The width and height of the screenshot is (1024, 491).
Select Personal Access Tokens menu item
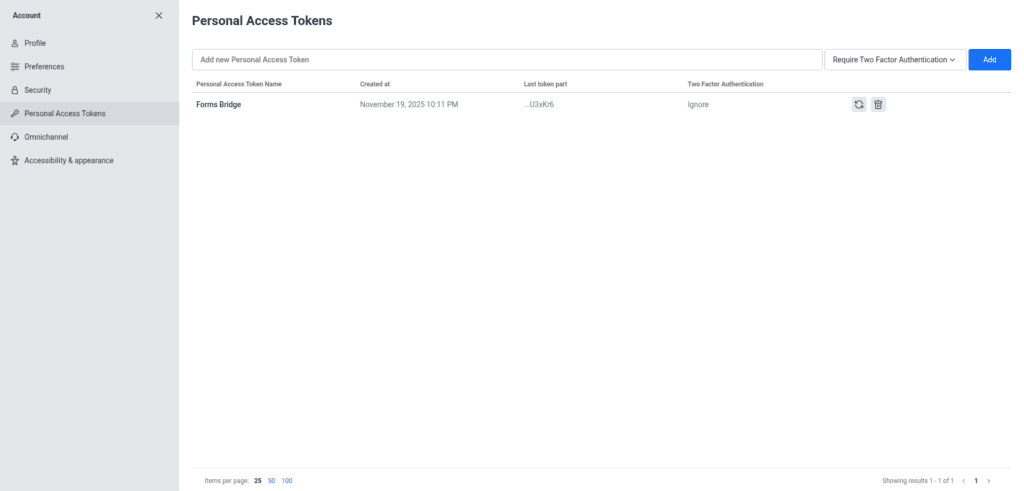tap(89, 114)
